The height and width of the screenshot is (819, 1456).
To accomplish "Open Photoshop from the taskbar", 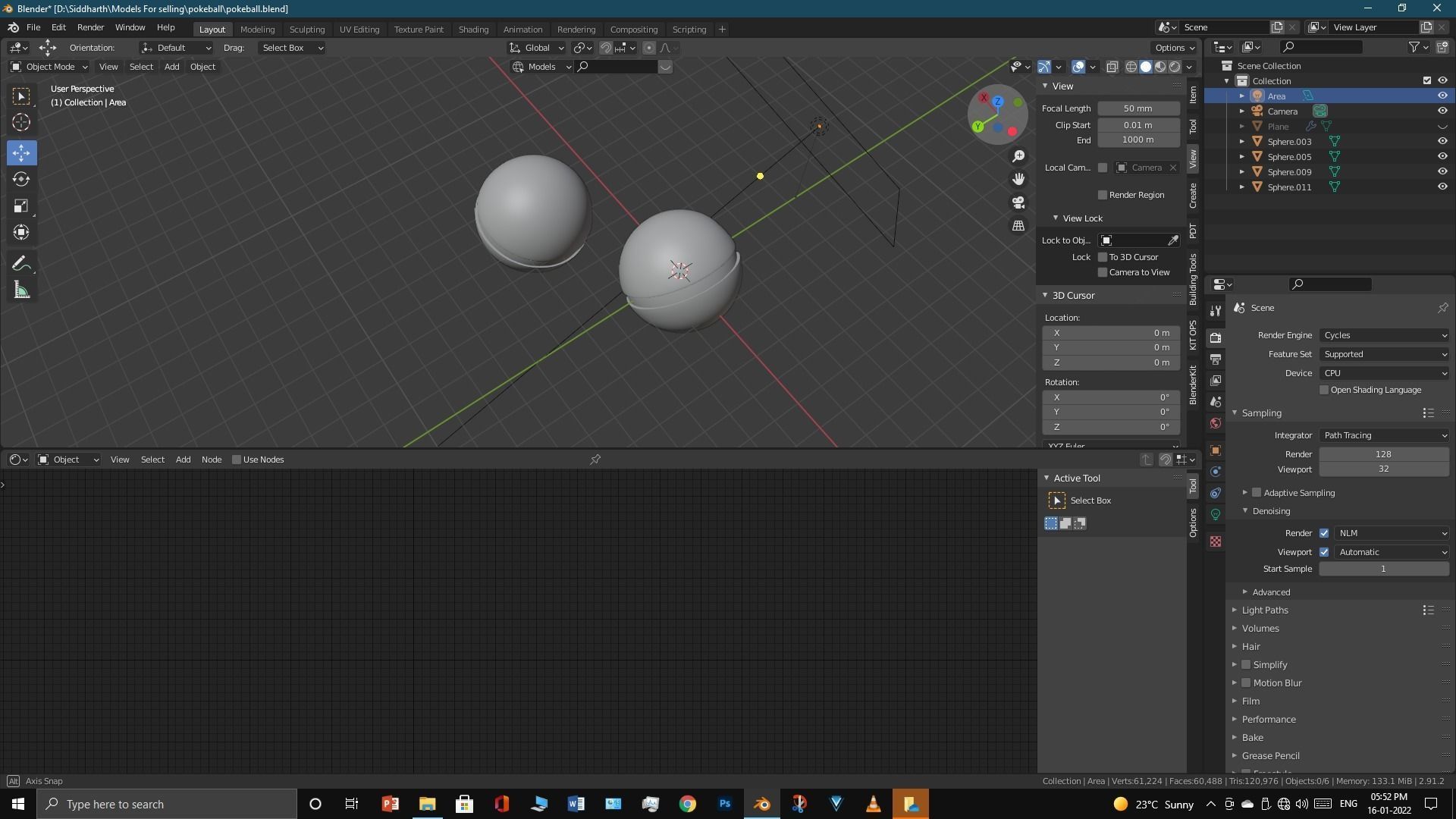I will coord(725,804).
